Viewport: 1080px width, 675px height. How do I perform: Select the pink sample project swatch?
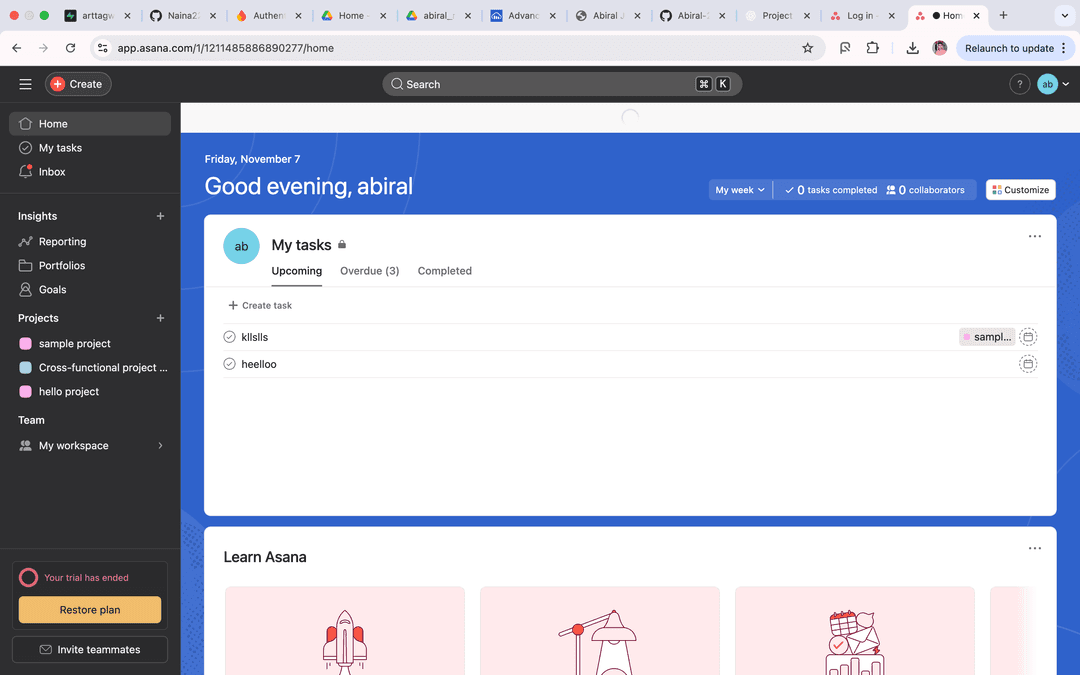pos(26,344)
